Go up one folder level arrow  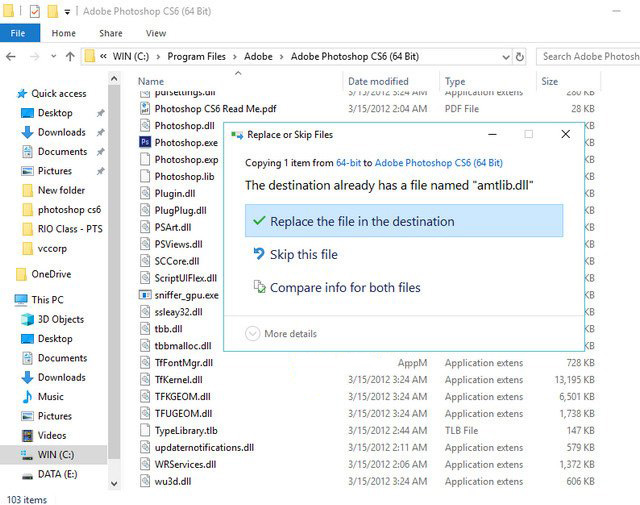click(70, 57)
